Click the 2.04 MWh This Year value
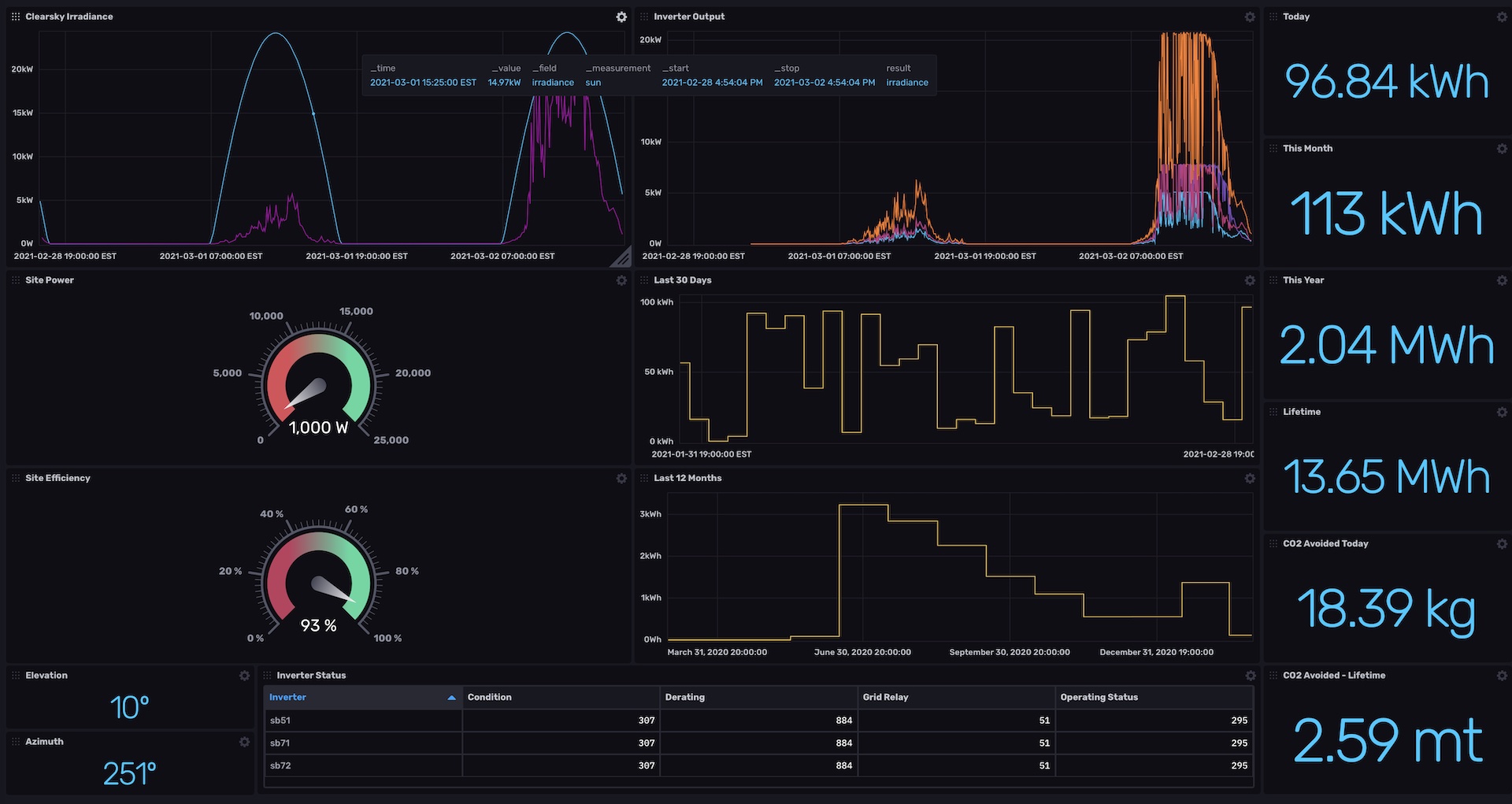 tap(1387, 346)
